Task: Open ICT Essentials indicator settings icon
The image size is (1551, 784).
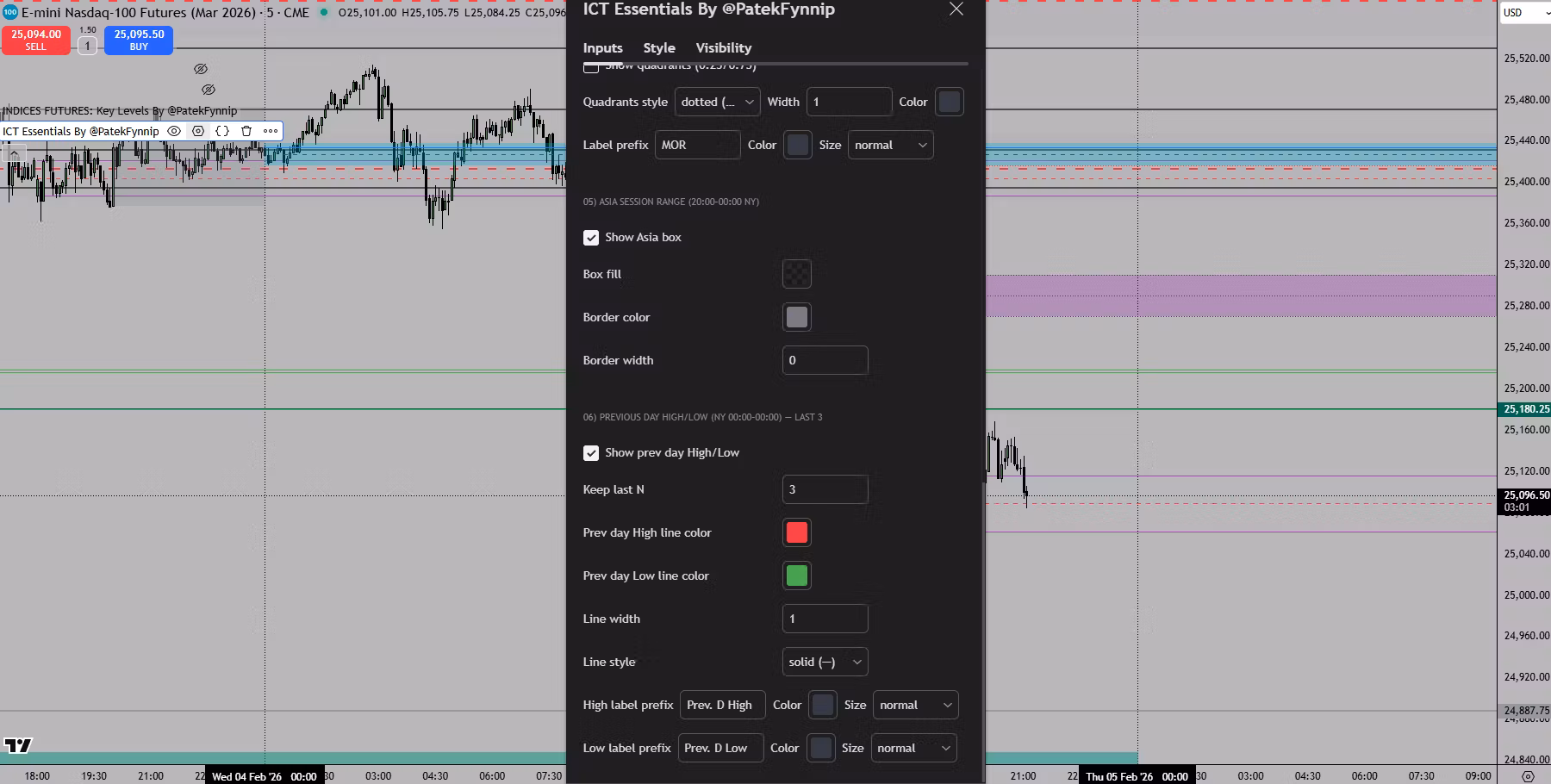Action: pos(198,131)
